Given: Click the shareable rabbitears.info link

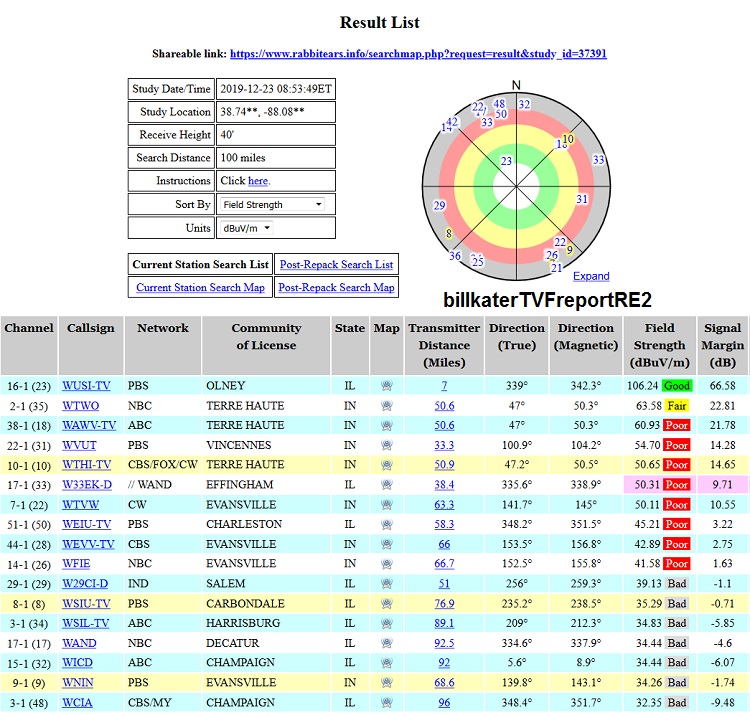Looking at the screenshot, I should coord(418,54).
